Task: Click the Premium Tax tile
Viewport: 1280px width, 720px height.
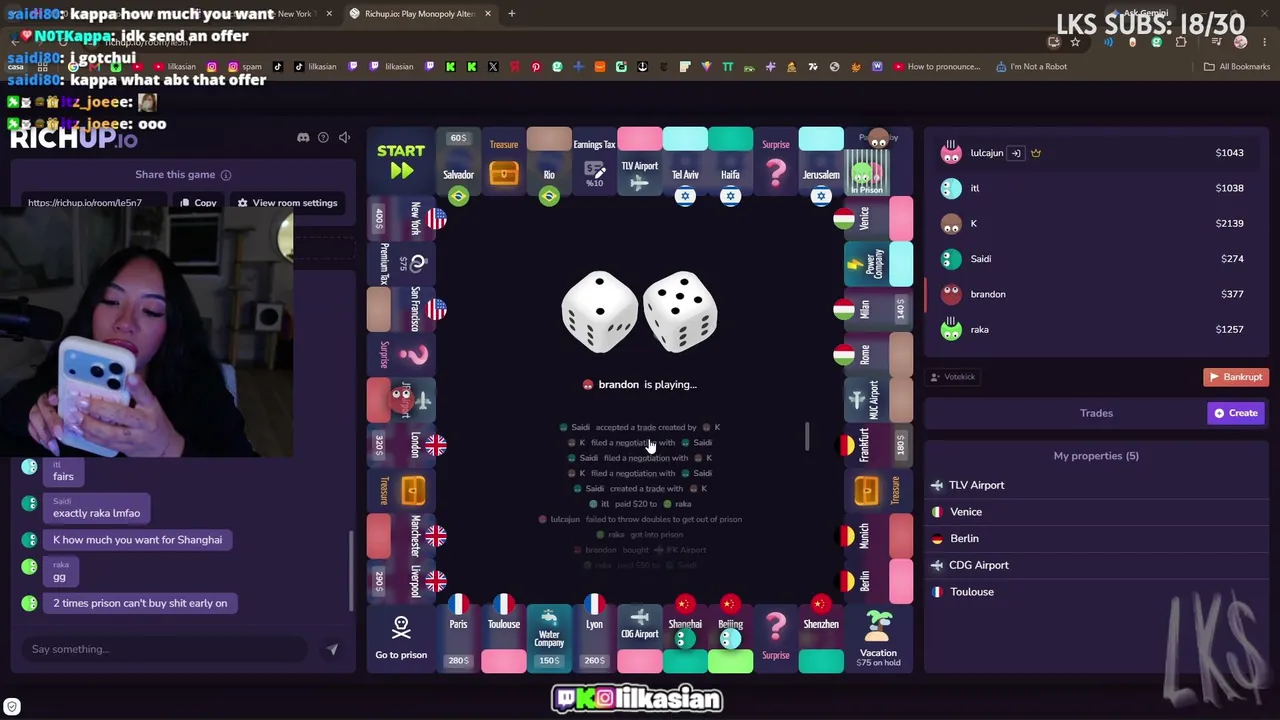Action: [401, 264]
